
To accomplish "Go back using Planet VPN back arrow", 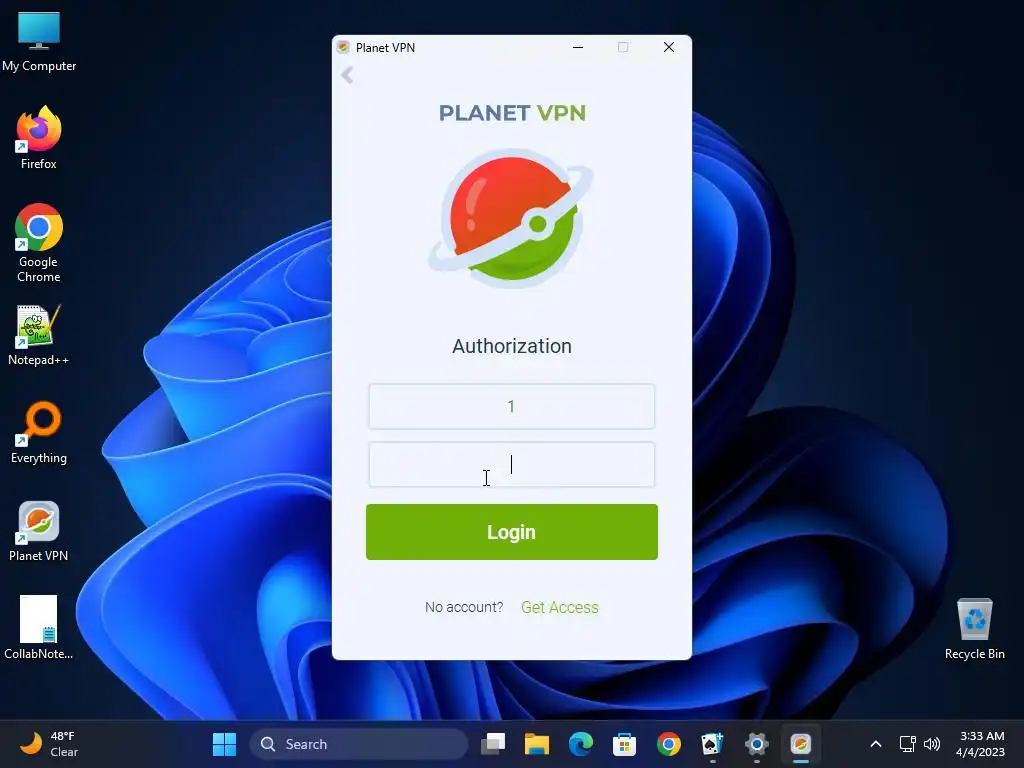I will (x=347, y=75).
